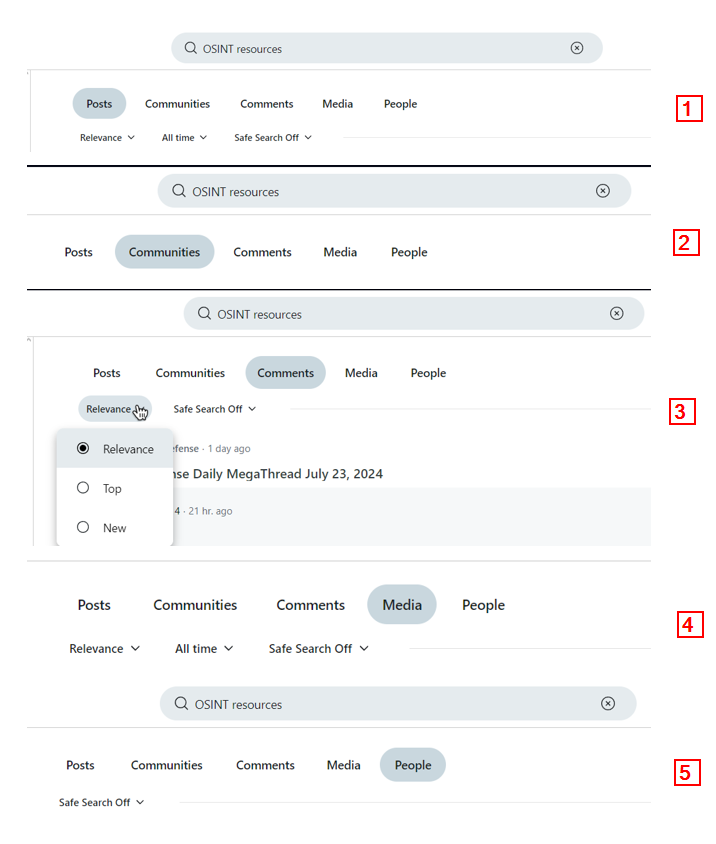Click the clear (X) icon in section 2's search bar
Viewport: 716px width, 844px height.
602,191
